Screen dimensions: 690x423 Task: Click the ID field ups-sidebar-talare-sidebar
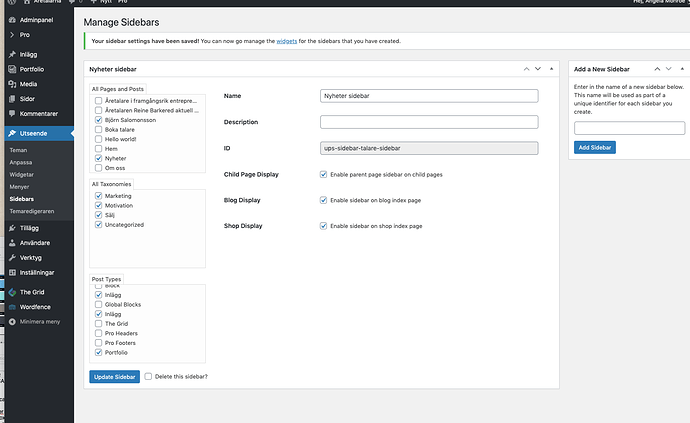429,148
